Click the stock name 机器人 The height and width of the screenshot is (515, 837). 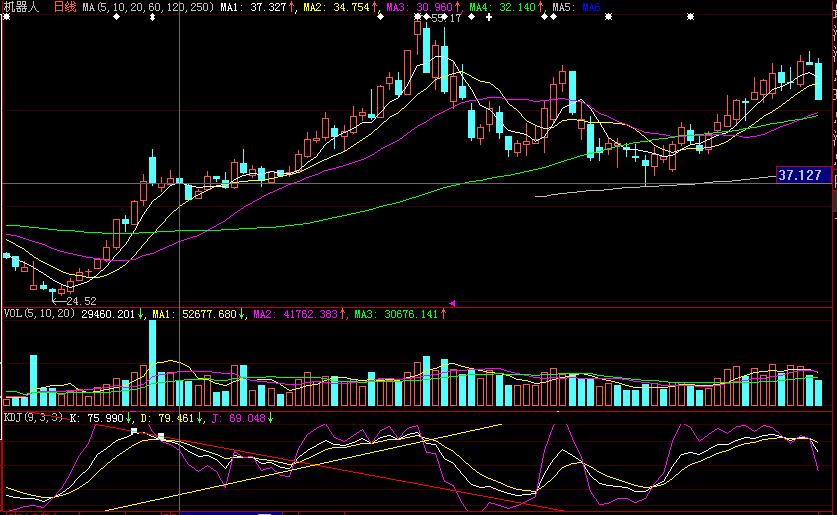[21, 7]
